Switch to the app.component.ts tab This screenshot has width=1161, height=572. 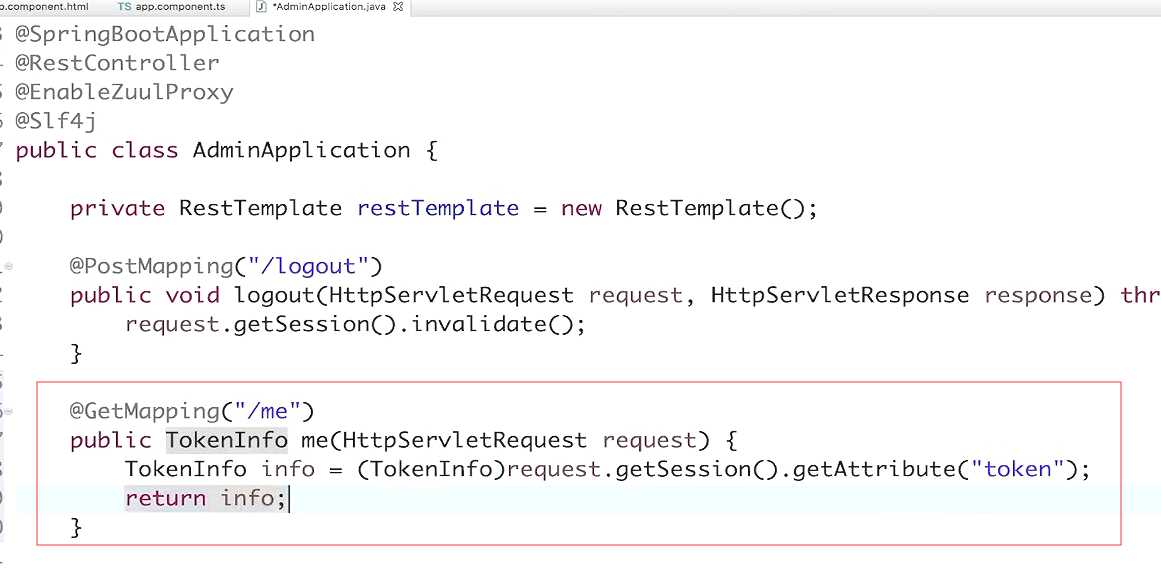point(180,7)
